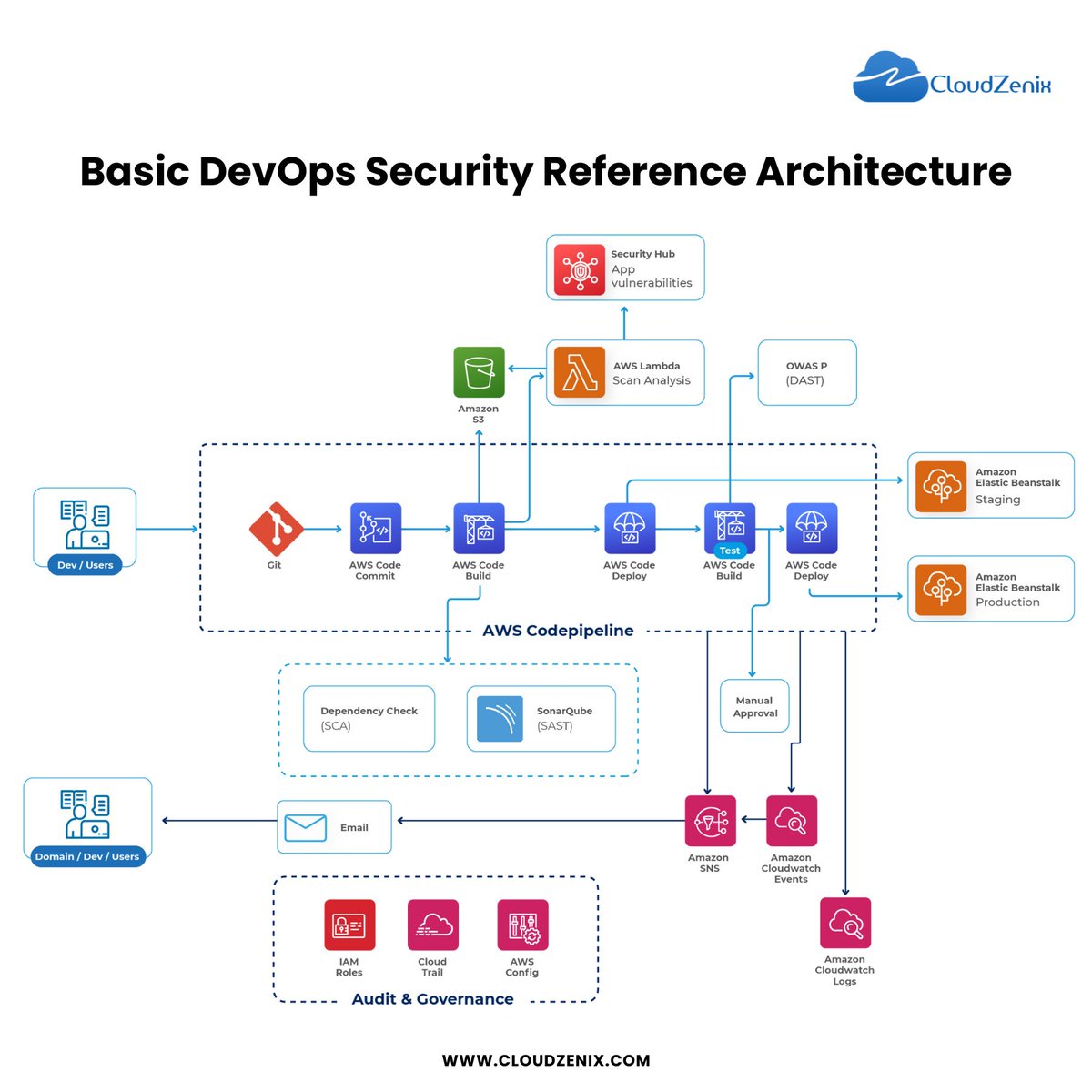Select the App vulnerabilities text
This screenshot has height=1092, width=1092.
tap(652, 276)
